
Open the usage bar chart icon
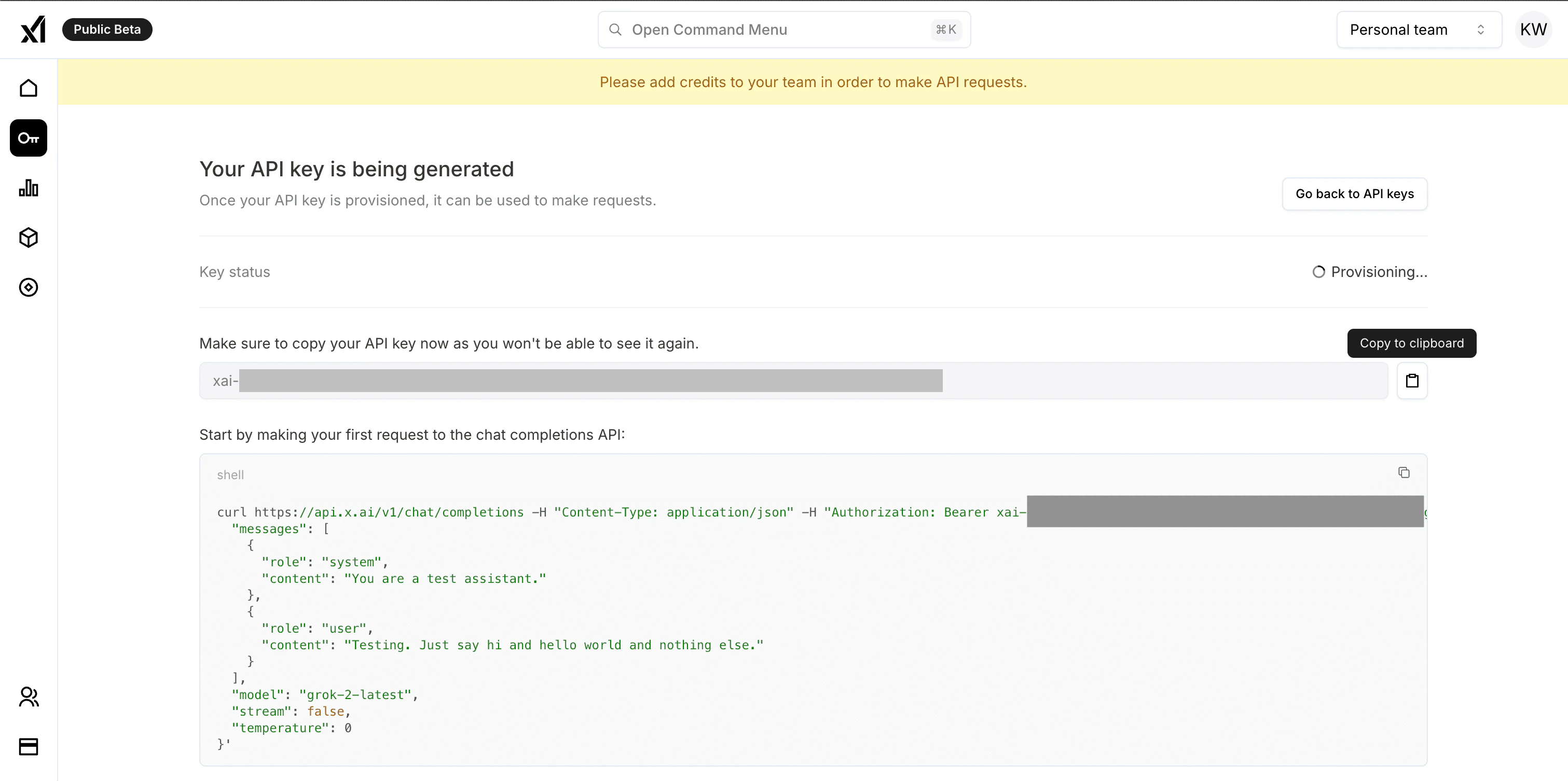coord(29,188)
